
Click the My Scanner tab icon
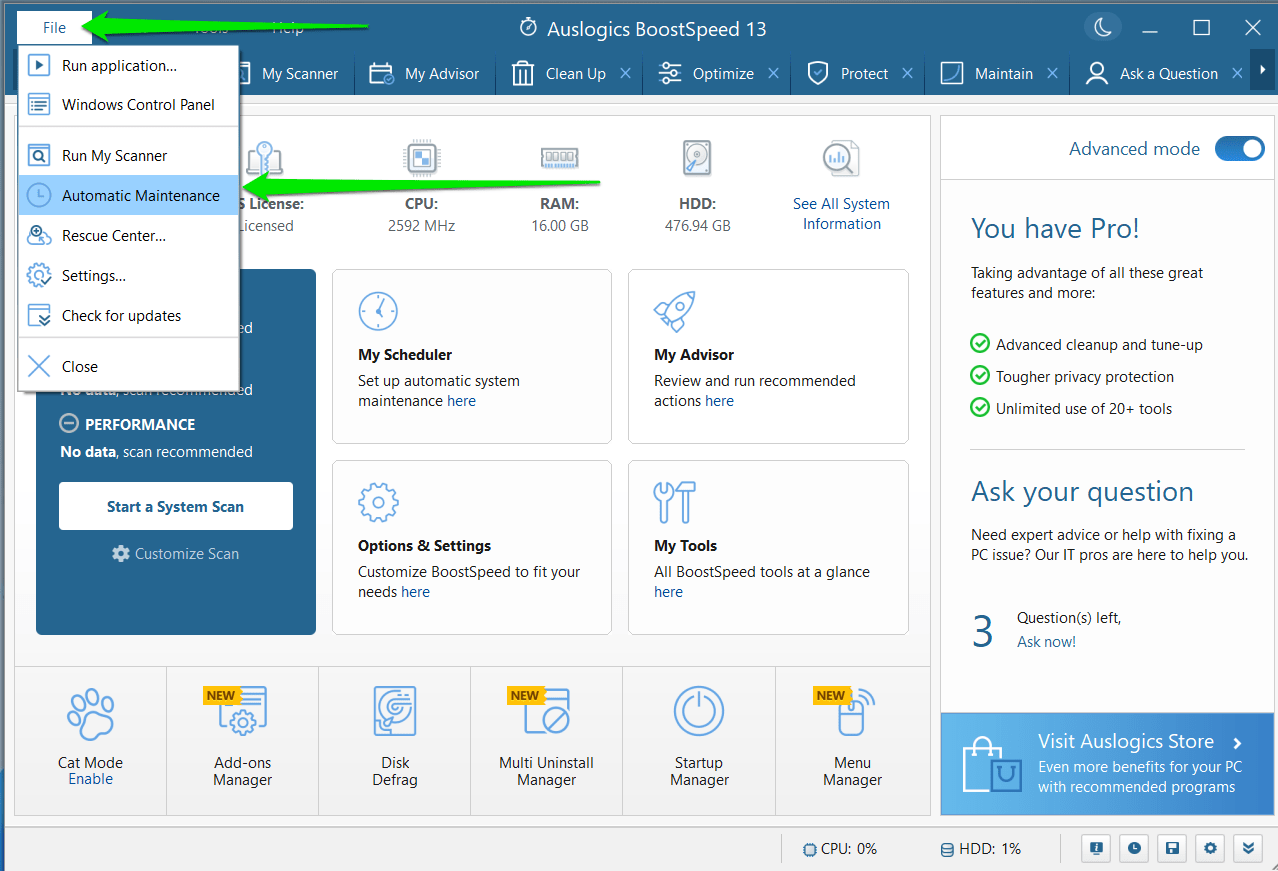[244, 74]
